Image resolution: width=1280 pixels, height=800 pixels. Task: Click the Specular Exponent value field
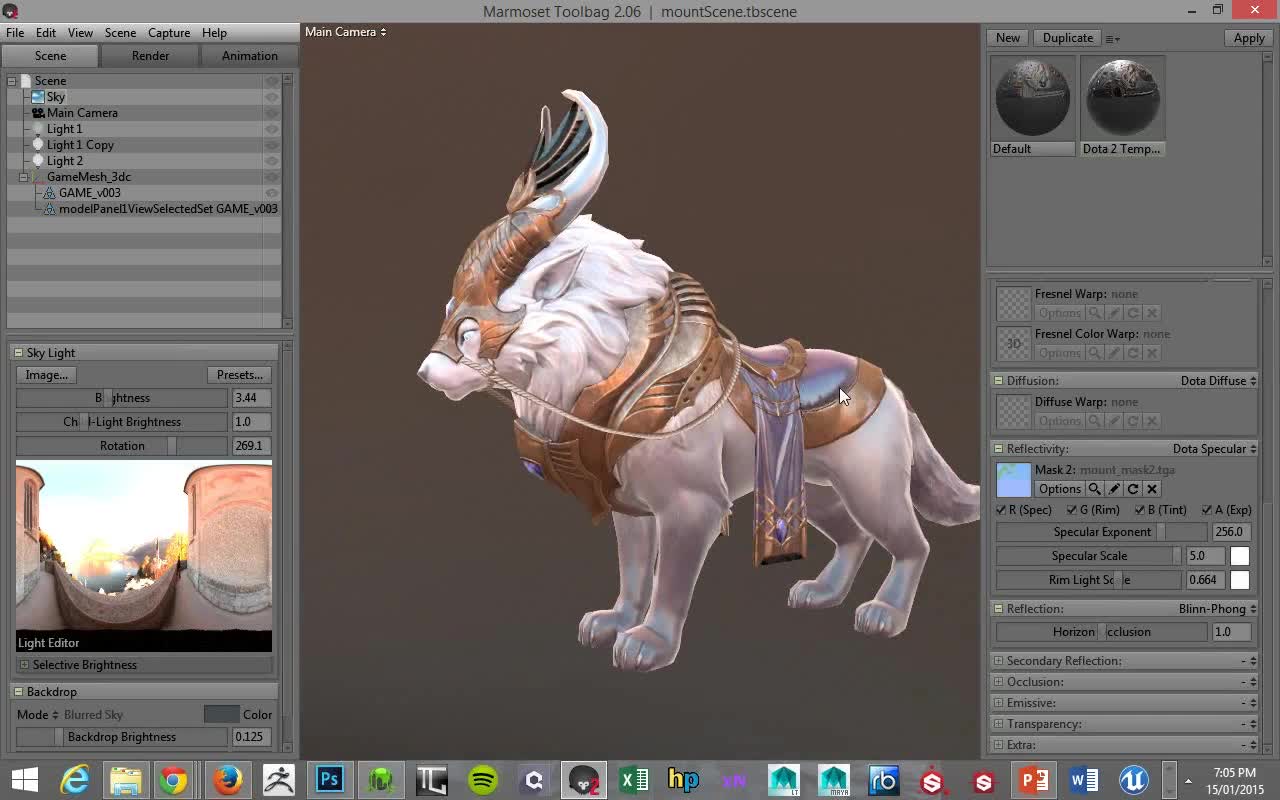(x=1231, y=532)
